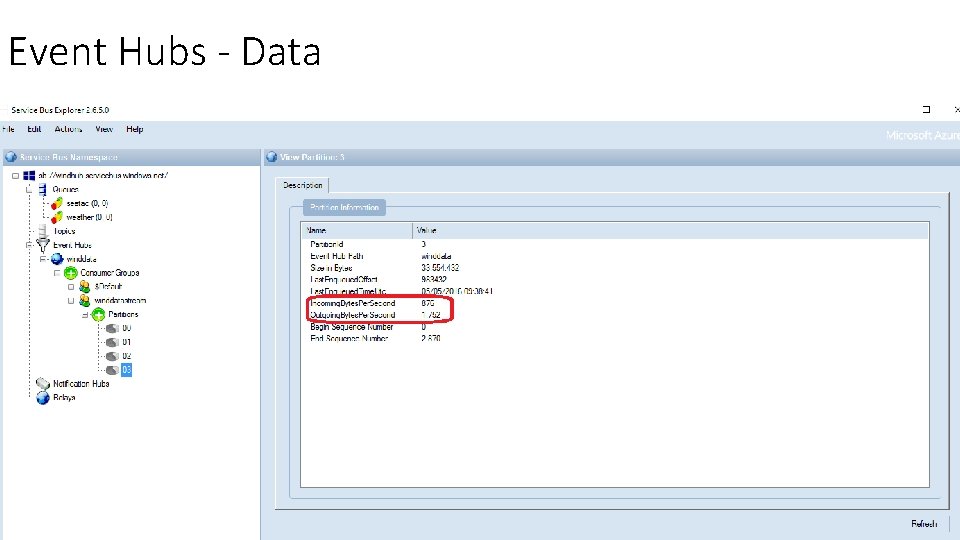Click the Relays globe icon
The width and height of the screenshot is (960, 540).
(x=43, y=398)
